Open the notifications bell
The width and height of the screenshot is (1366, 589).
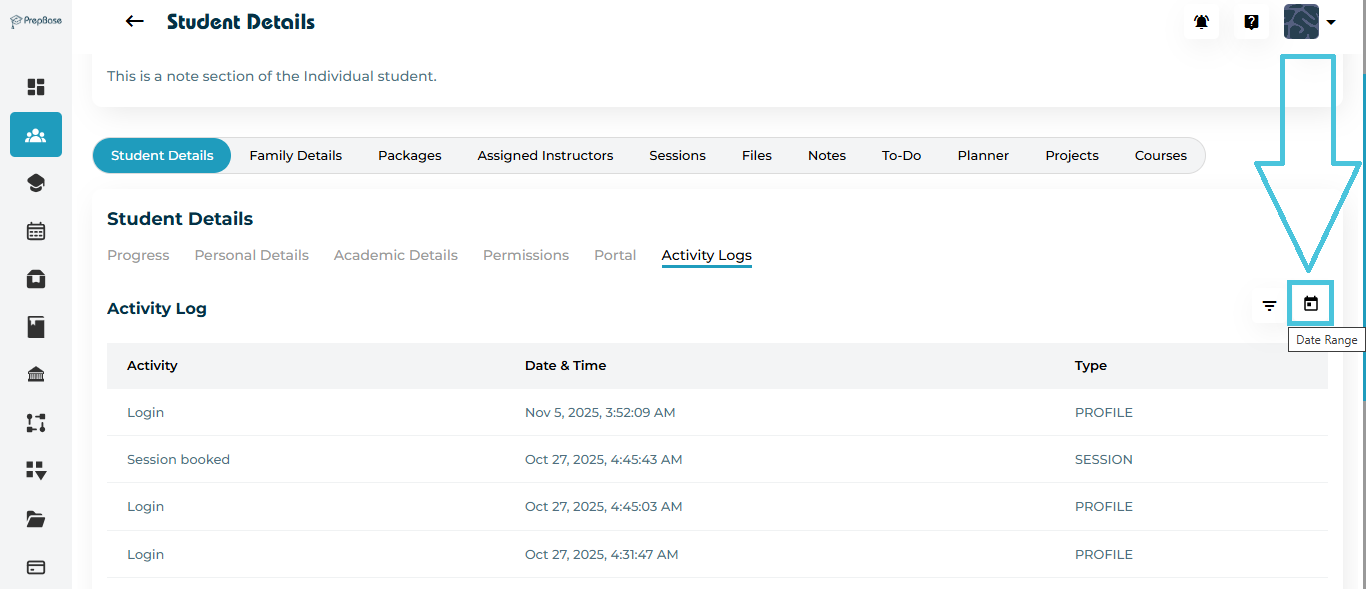(x=1201, y=22)
